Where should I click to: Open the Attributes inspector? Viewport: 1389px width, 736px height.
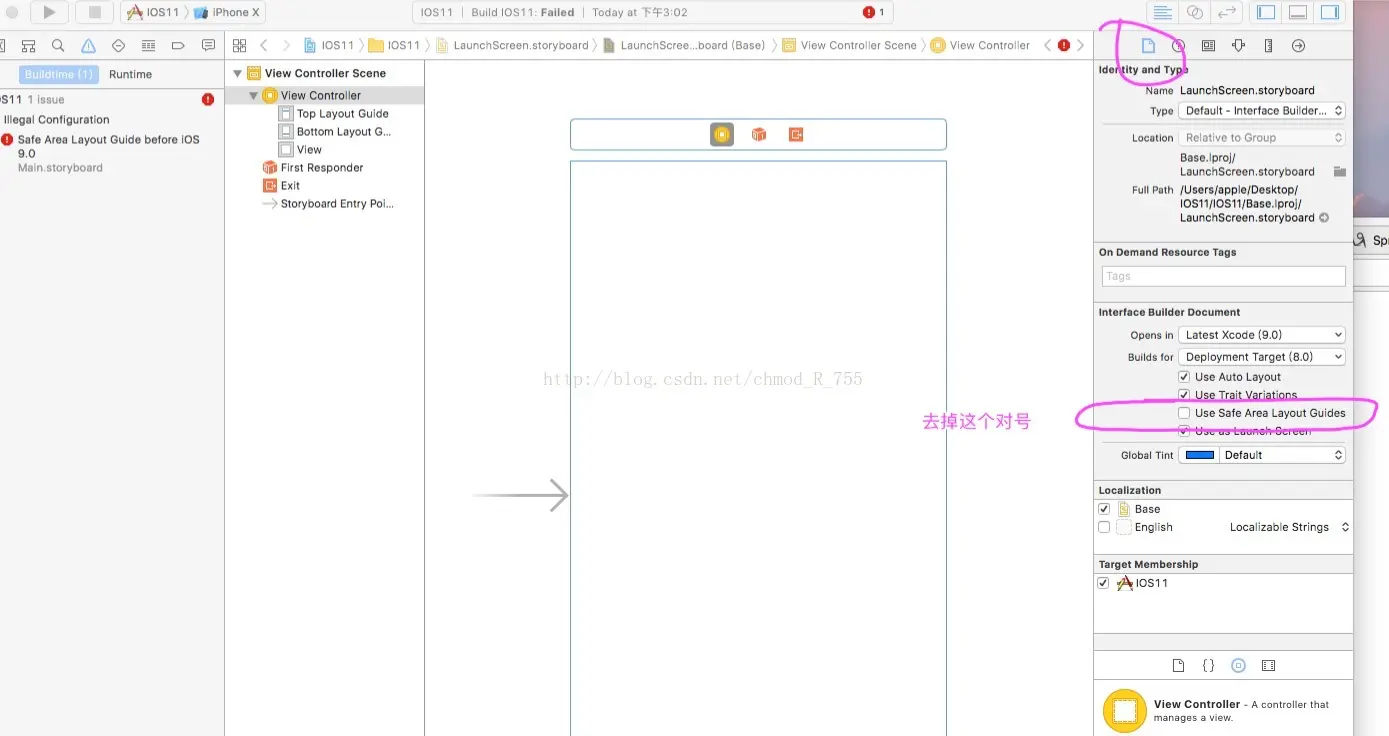click(x=1238, y=46)
